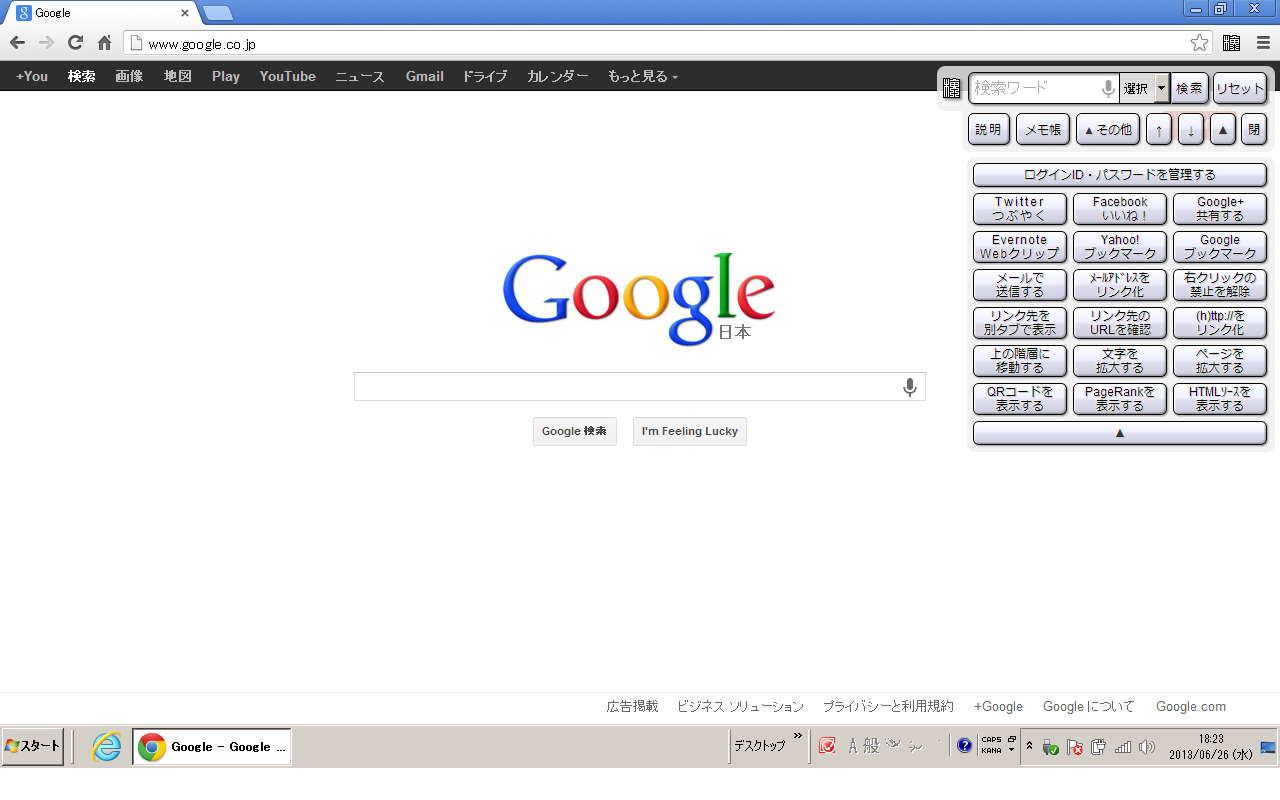This screenshot has height=800, width=1280.
Task: Open the +You menu item
Action: point(32,76)
